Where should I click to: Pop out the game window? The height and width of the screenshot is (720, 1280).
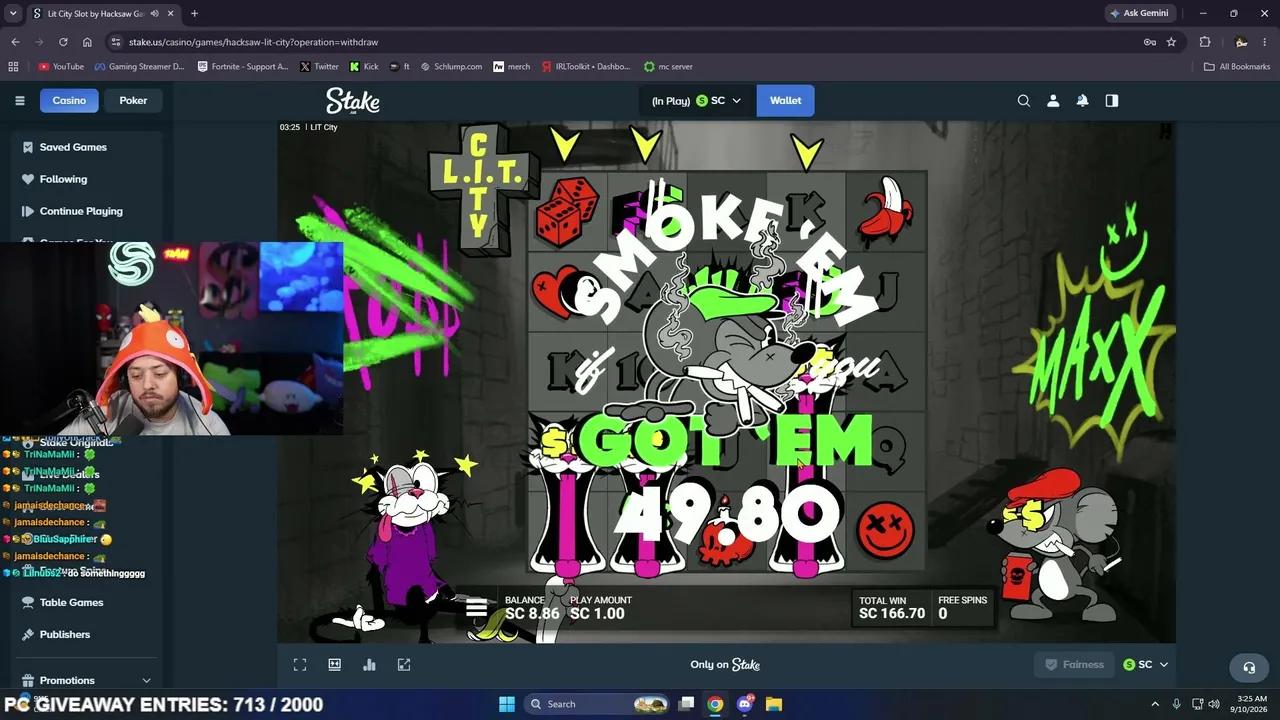404,664
